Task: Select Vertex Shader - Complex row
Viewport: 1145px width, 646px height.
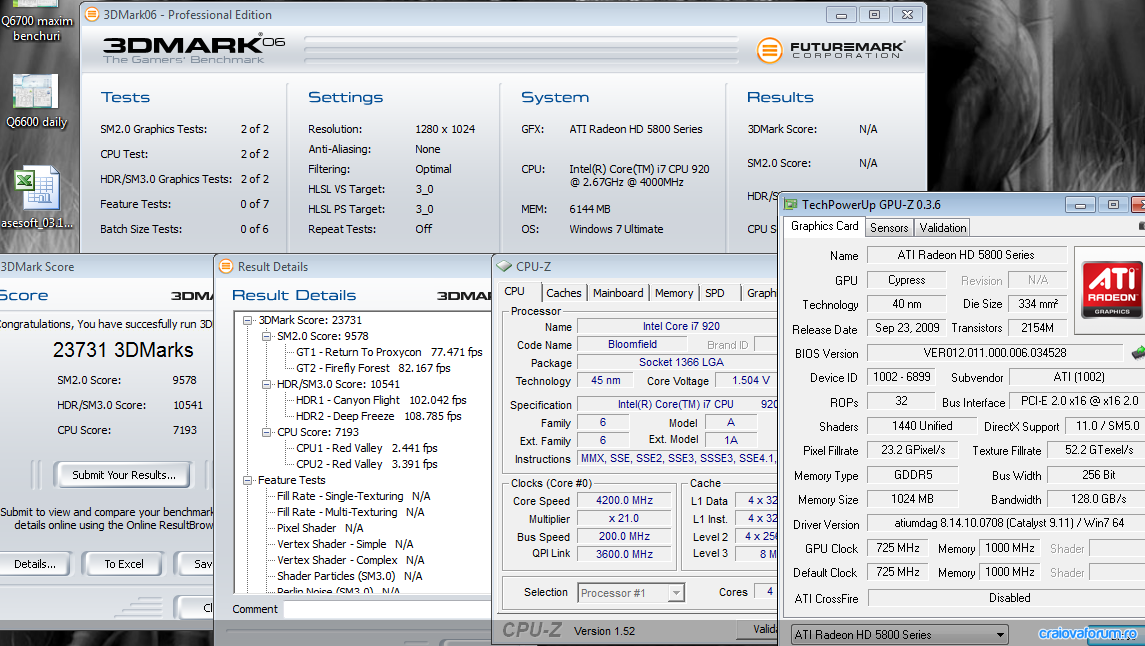Action: tap(351, 561)
